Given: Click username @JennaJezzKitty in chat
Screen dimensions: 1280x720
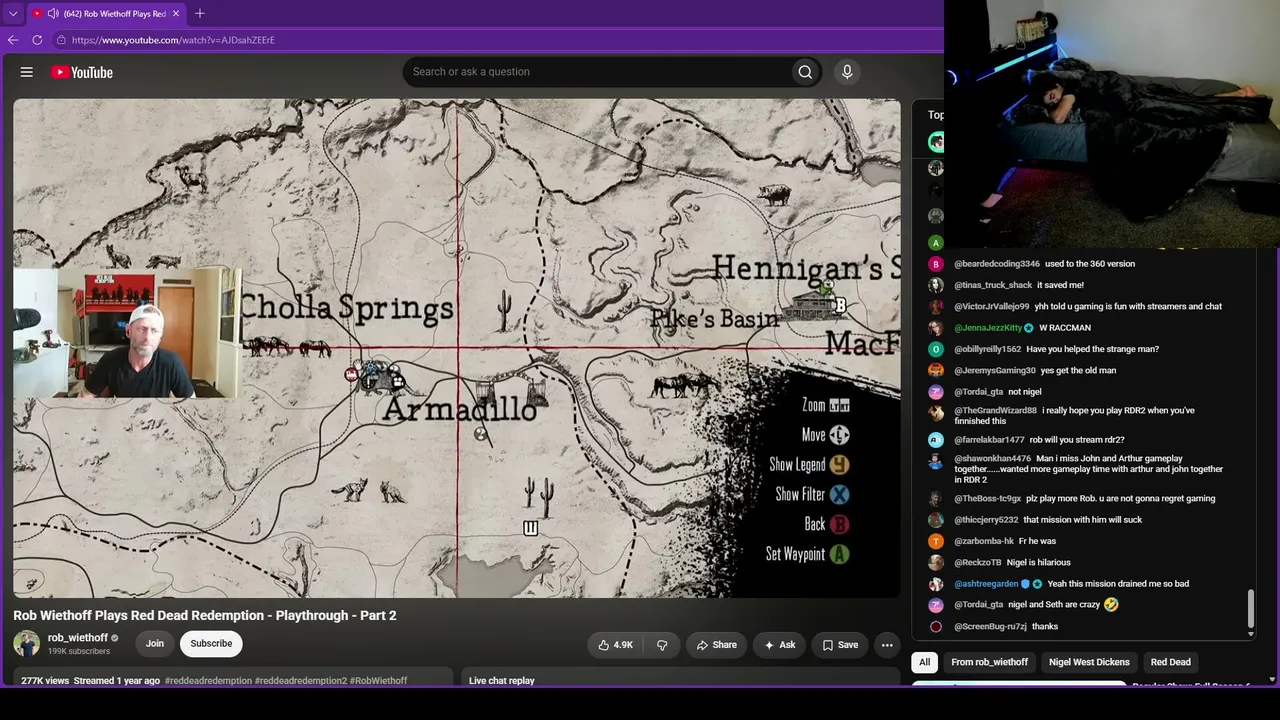Looking at the screenshot, I should coord(988,328).
